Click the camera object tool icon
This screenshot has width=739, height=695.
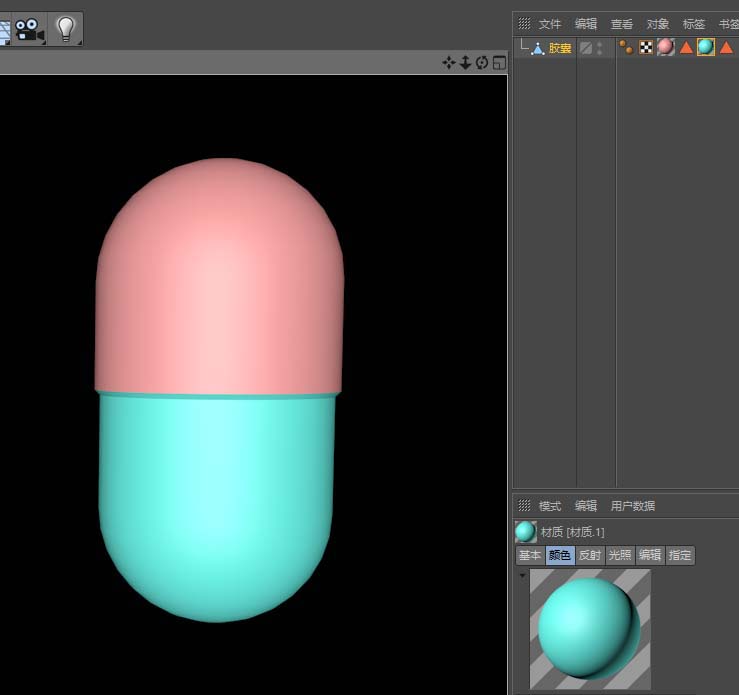click(29, 29)
